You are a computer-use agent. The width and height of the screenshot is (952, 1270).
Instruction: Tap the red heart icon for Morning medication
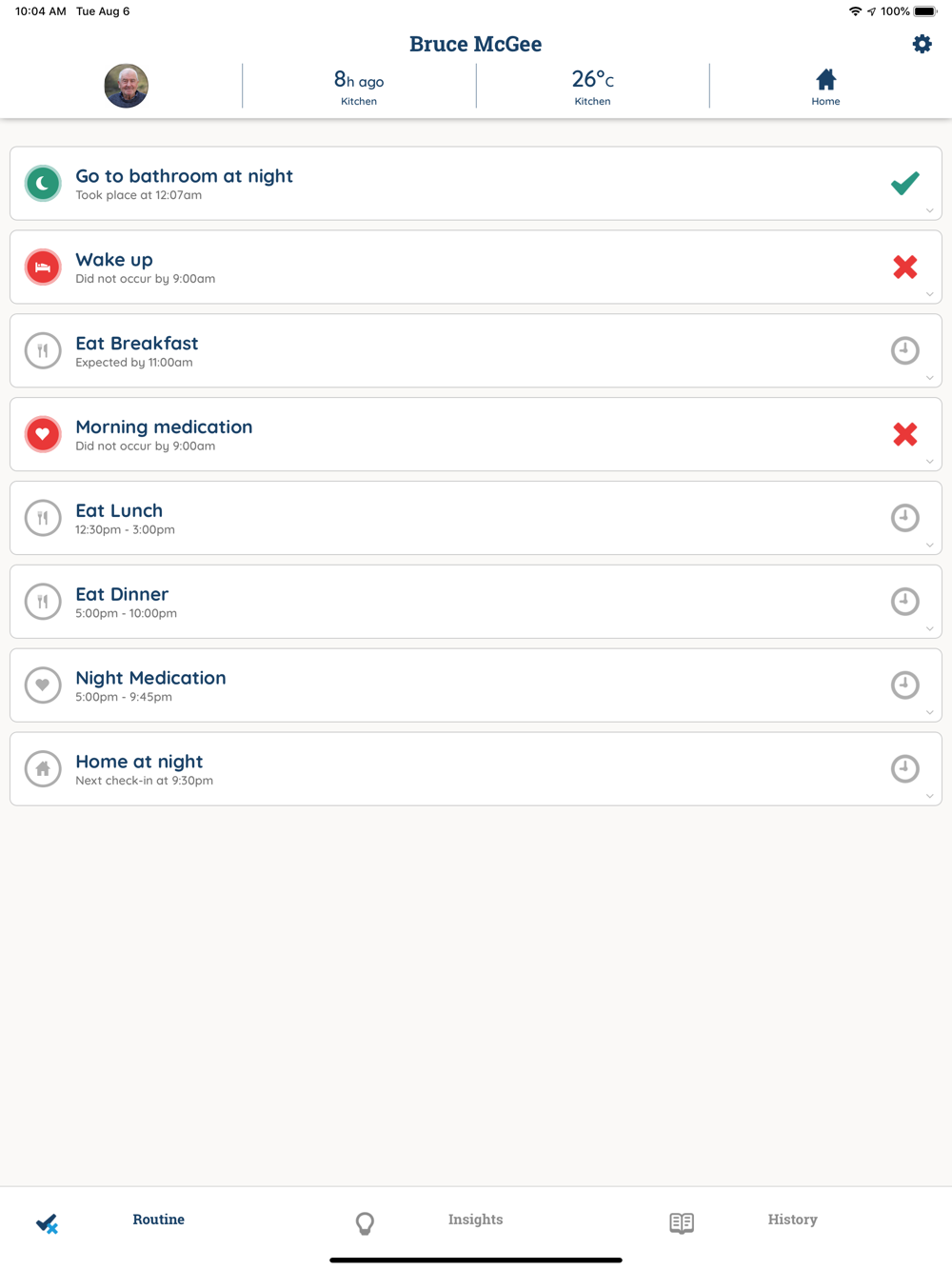[x=43, y=434]
